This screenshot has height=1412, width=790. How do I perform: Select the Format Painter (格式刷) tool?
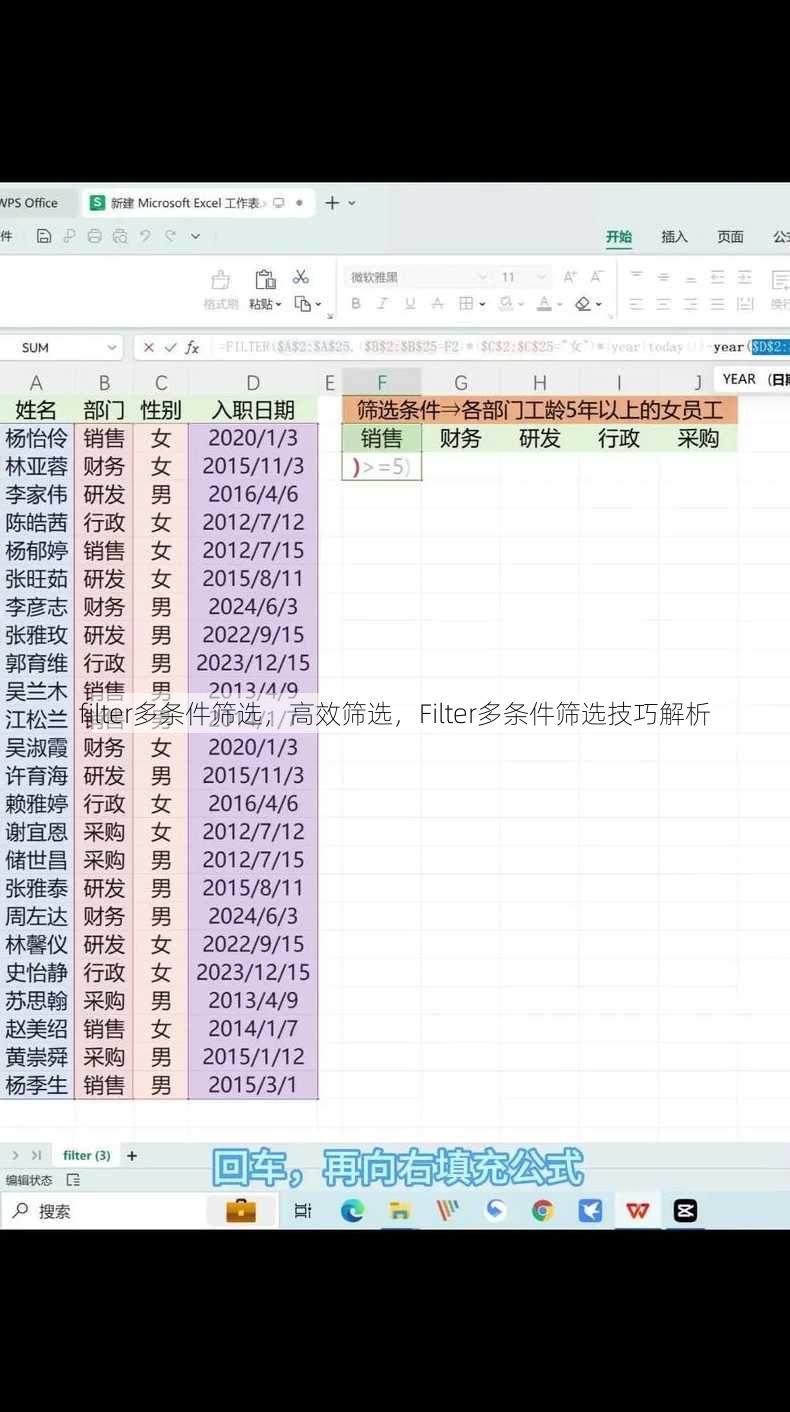pyautogui.click(x=221, y=288)
